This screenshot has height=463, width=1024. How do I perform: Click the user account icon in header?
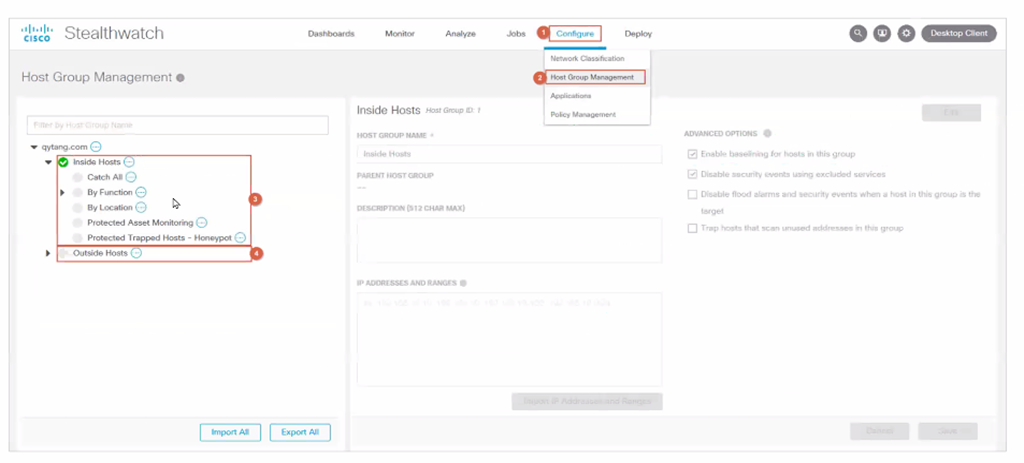(882, 33)
